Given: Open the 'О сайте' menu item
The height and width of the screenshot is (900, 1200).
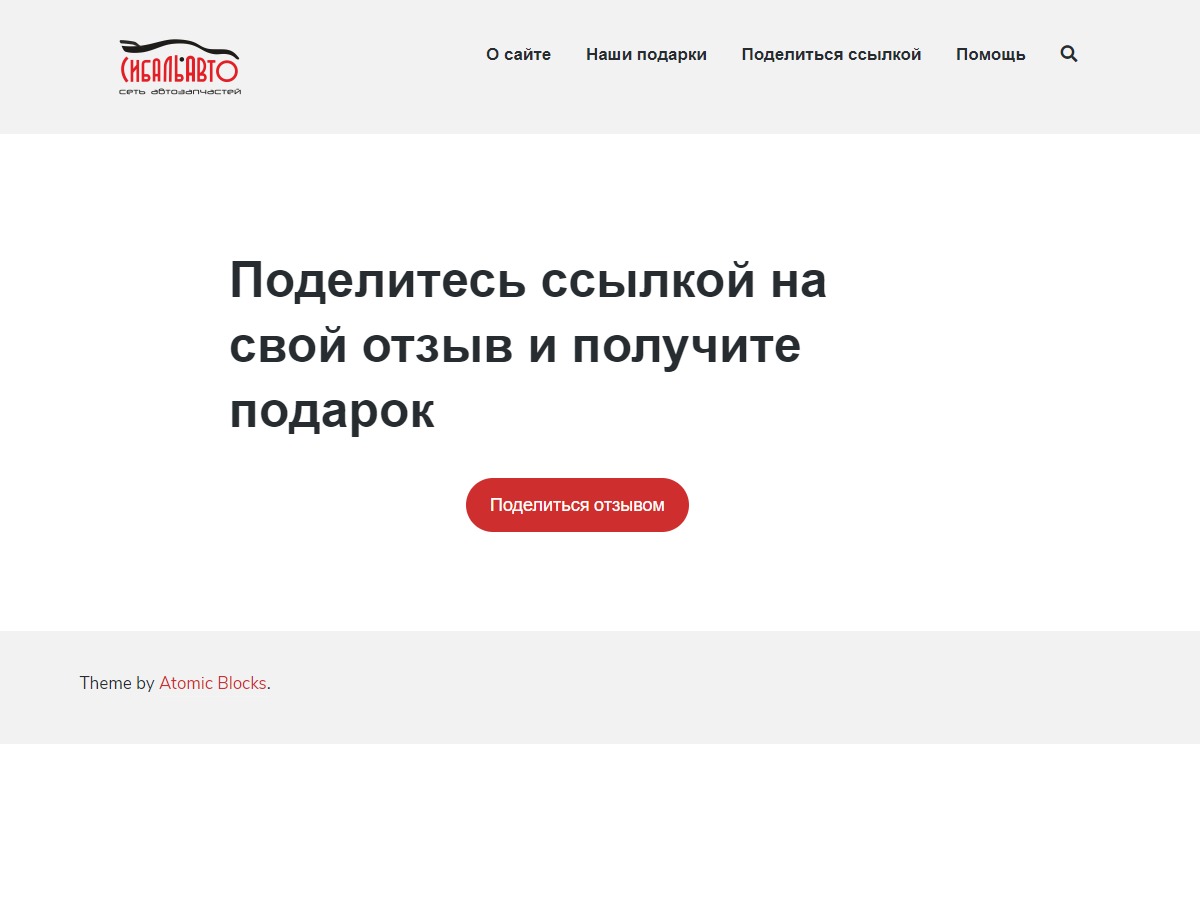Looking at the screenshot, I should pyautogui.click(x=518, y=54).
